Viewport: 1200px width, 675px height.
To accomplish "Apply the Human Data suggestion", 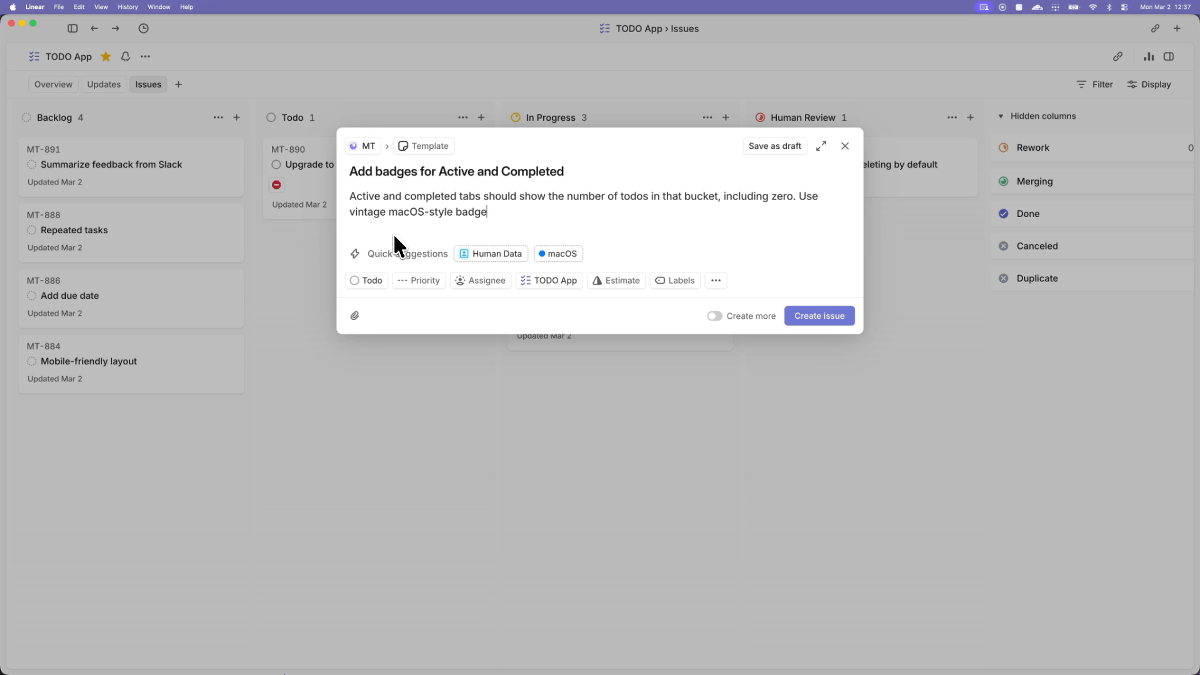I will pos(491,254).
